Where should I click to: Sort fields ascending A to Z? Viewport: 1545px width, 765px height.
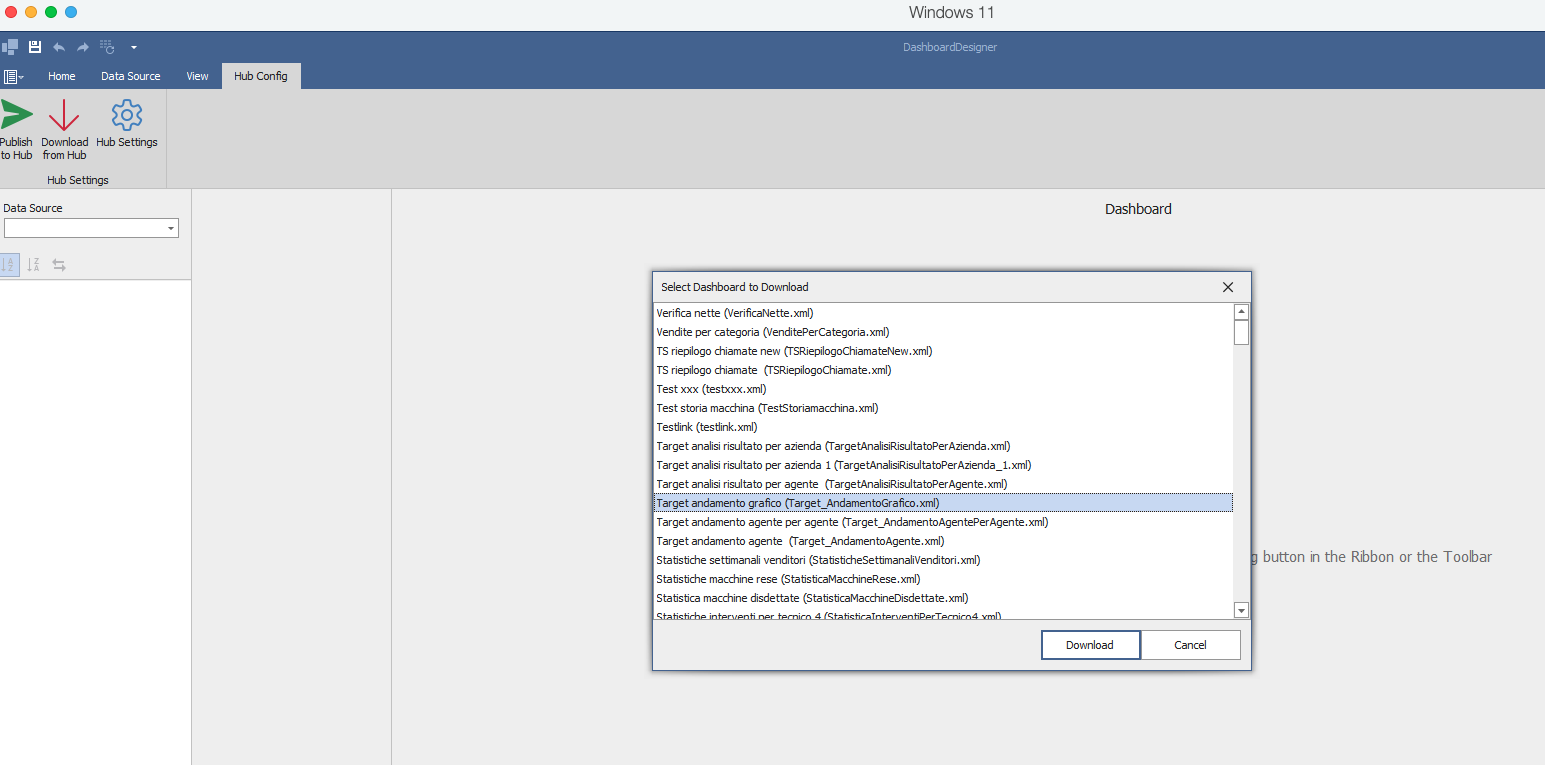click(9, 265)
